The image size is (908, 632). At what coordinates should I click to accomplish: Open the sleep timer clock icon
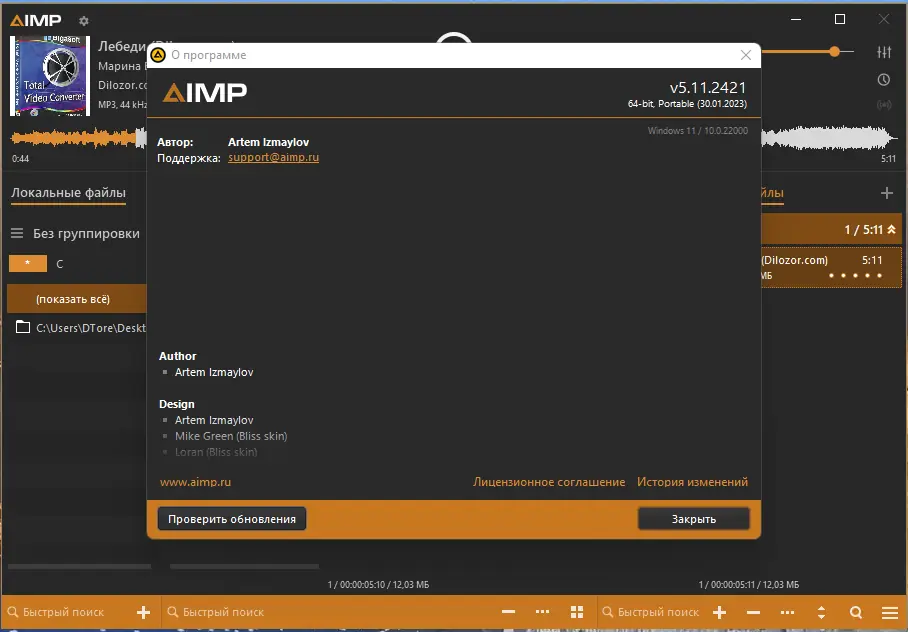click(884, 80)
